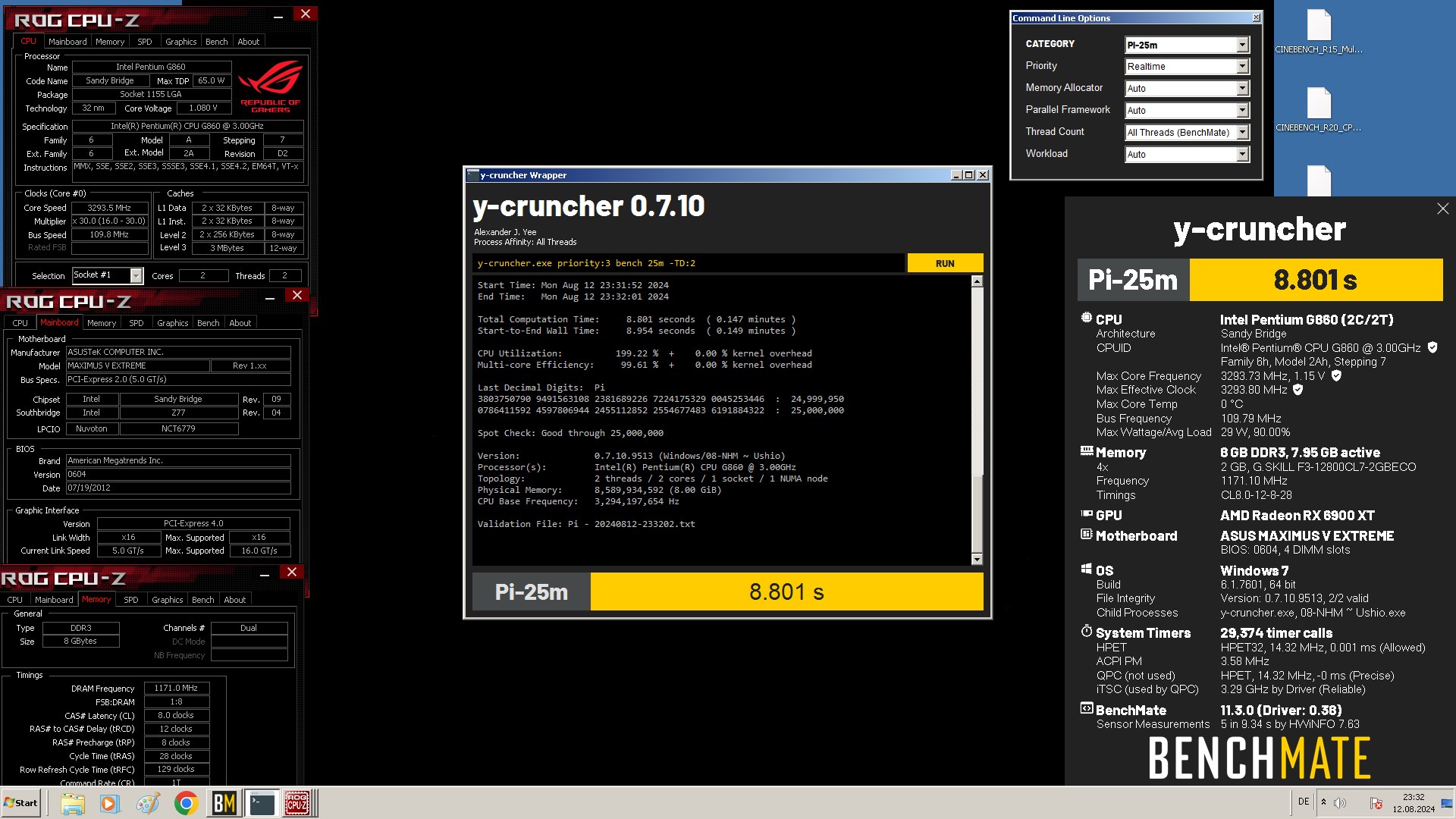Maximize the y-cruncher Wrapper window

click(x=968, y=175)
